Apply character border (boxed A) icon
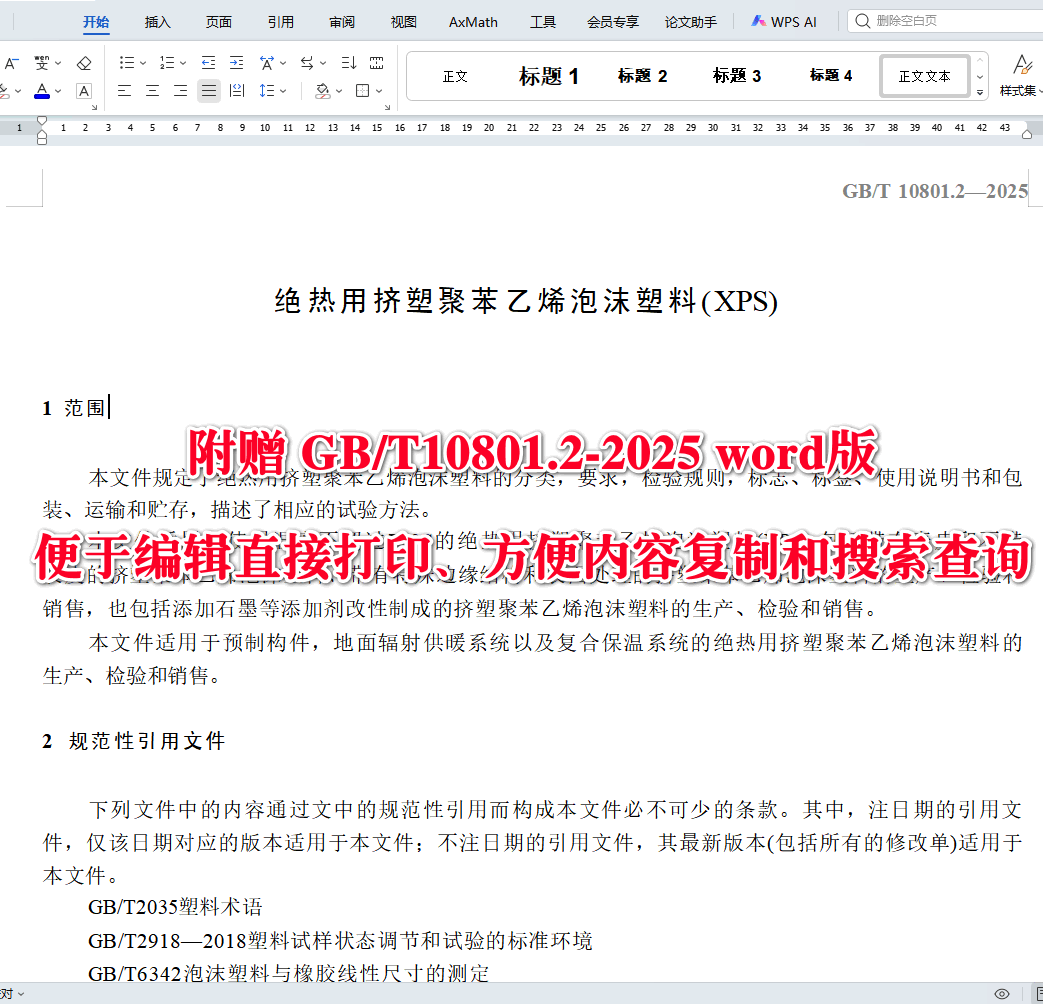 click(84, 90)
